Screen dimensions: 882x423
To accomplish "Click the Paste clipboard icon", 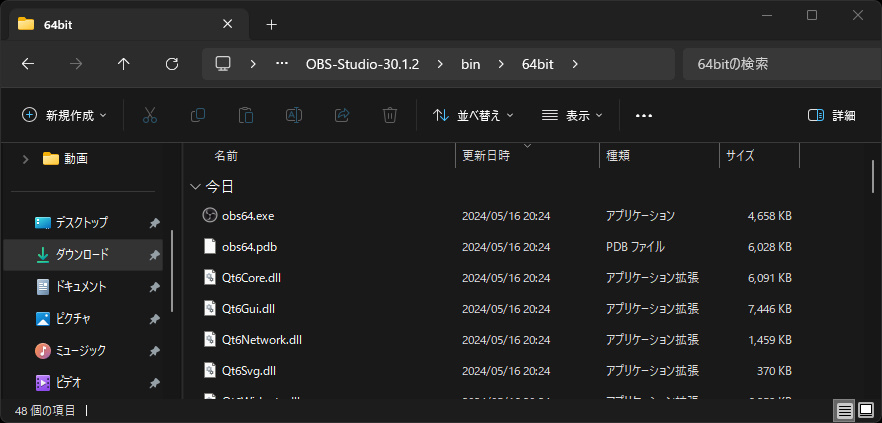I will (x=246, y=115).
